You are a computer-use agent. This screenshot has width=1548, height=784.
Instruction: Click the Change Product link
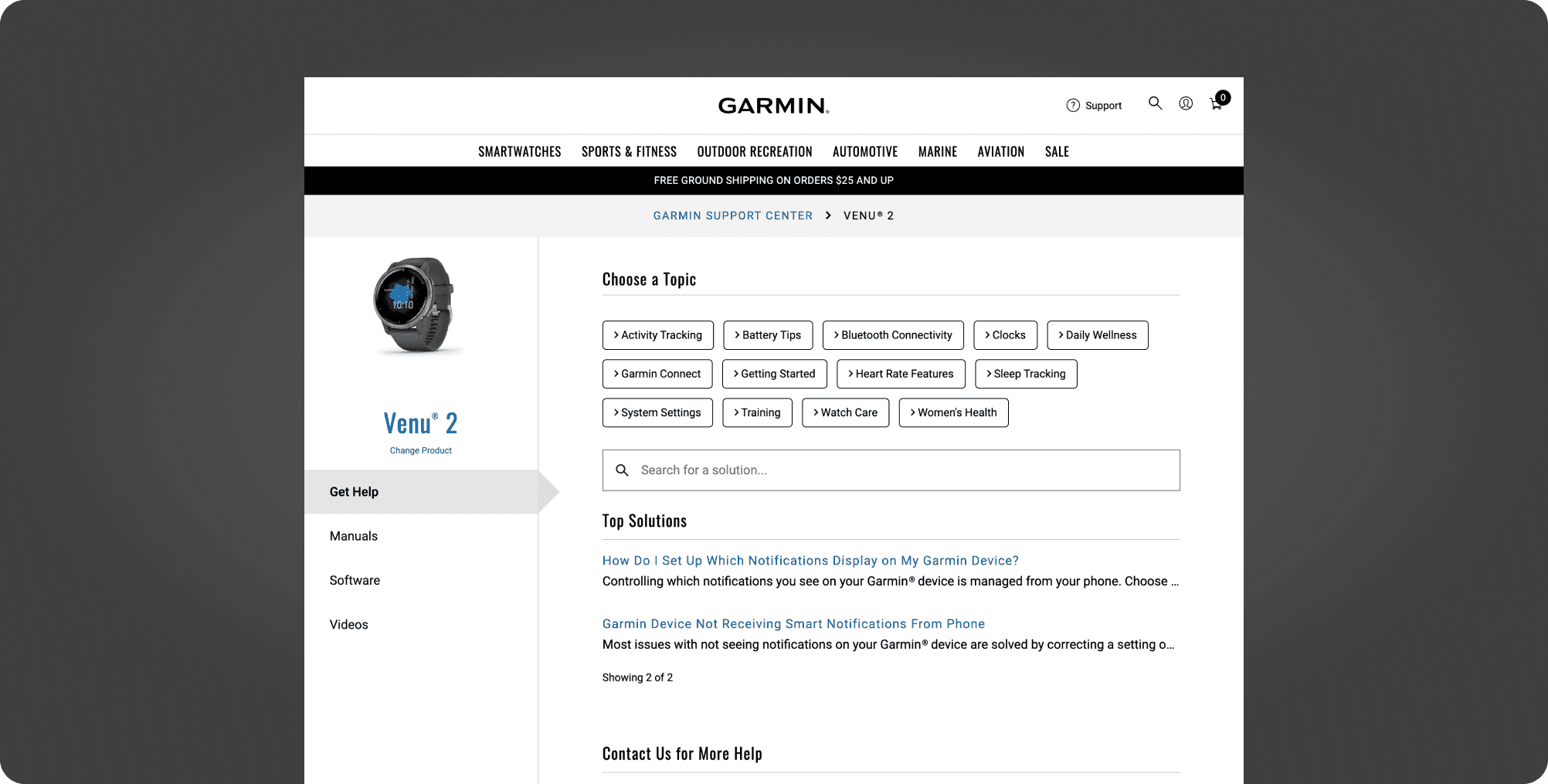421,450
